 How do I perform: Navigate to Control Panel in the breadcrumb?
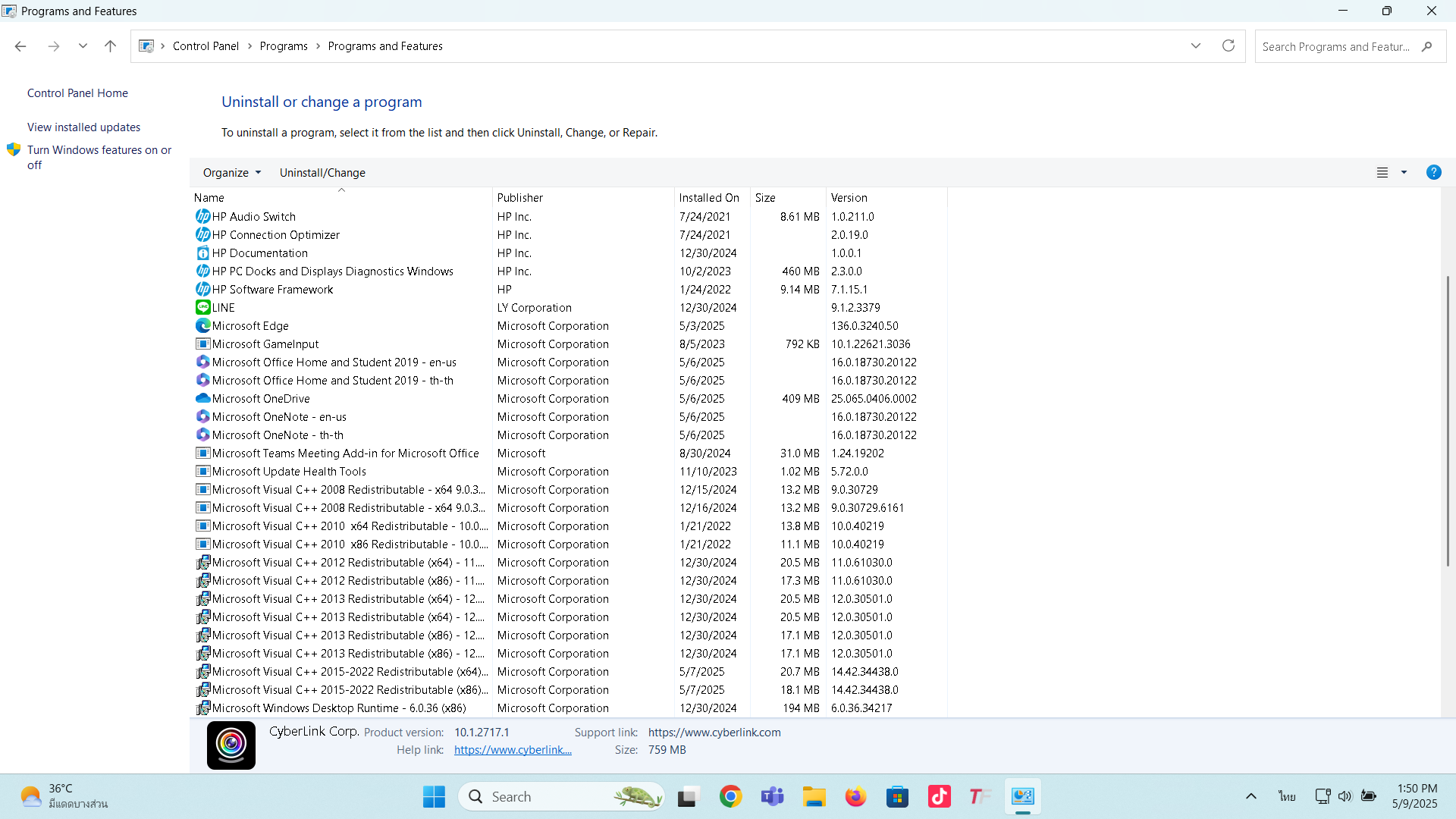coord(206,46)
